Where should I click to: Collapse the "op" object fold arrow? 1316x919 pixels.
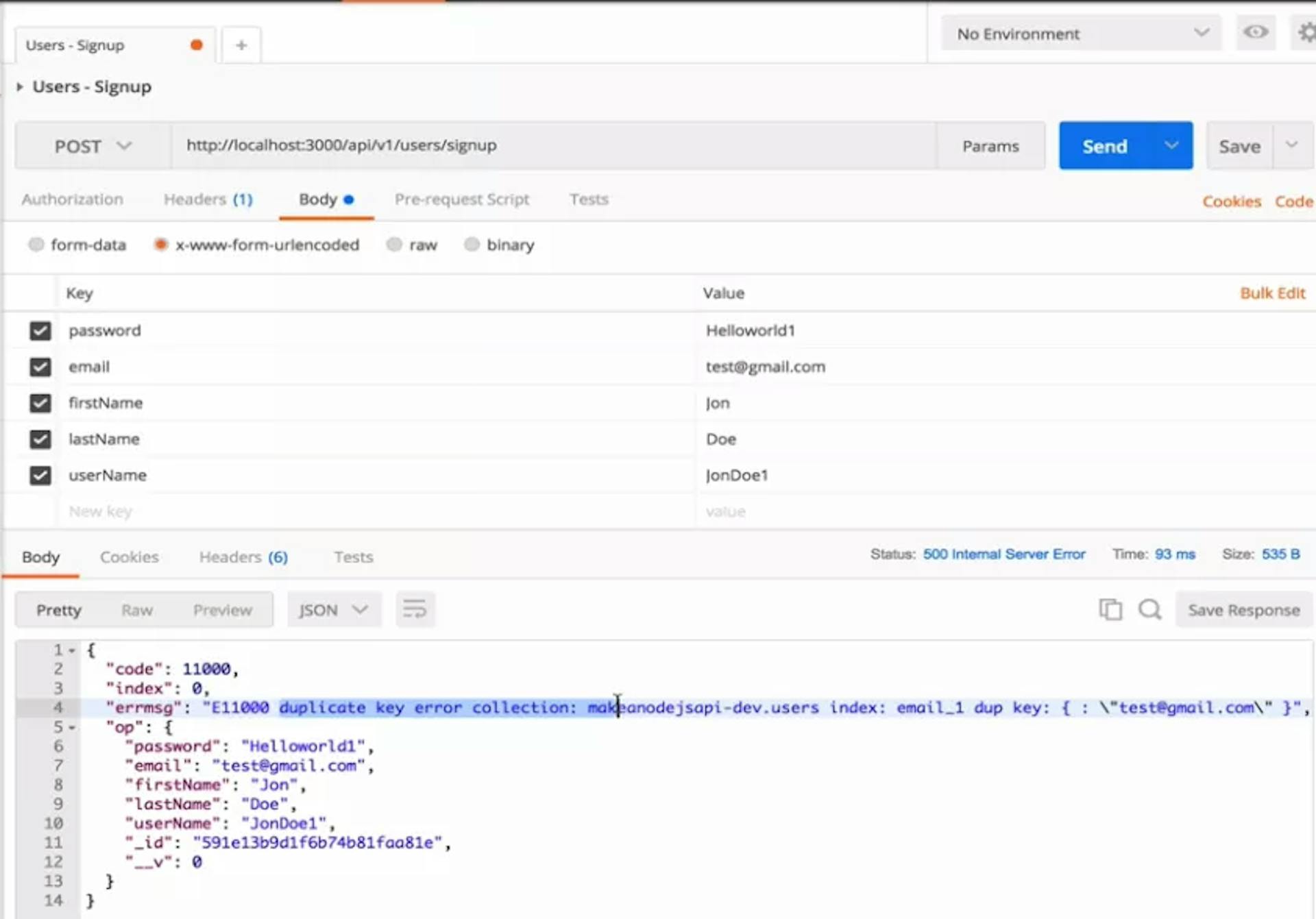point(72,727)
